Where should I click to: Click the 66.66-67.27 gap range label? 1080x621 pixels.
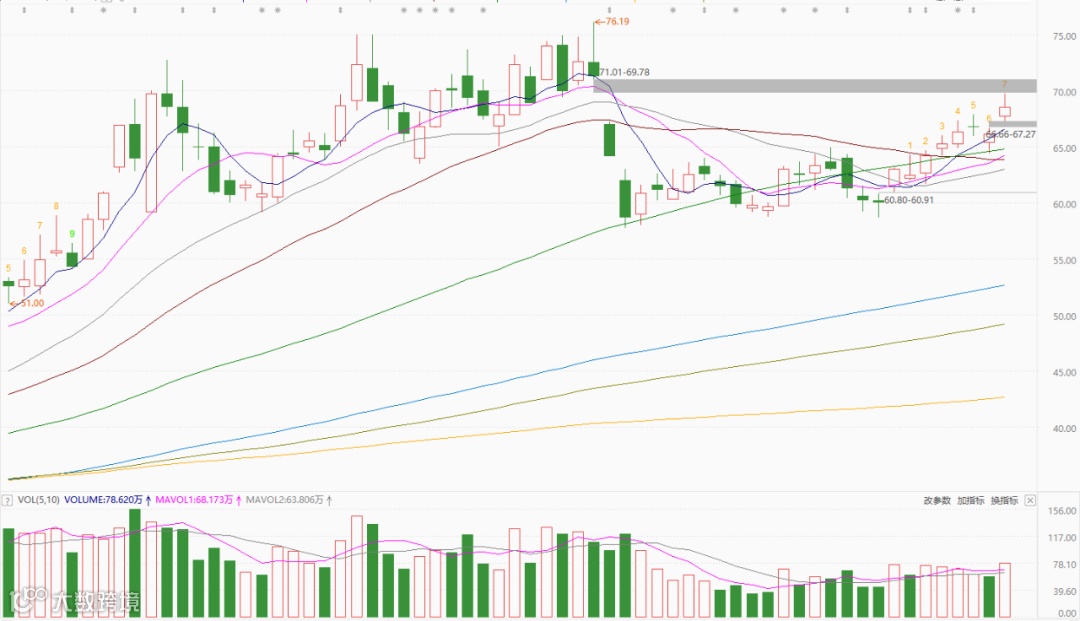[1010, 134]
